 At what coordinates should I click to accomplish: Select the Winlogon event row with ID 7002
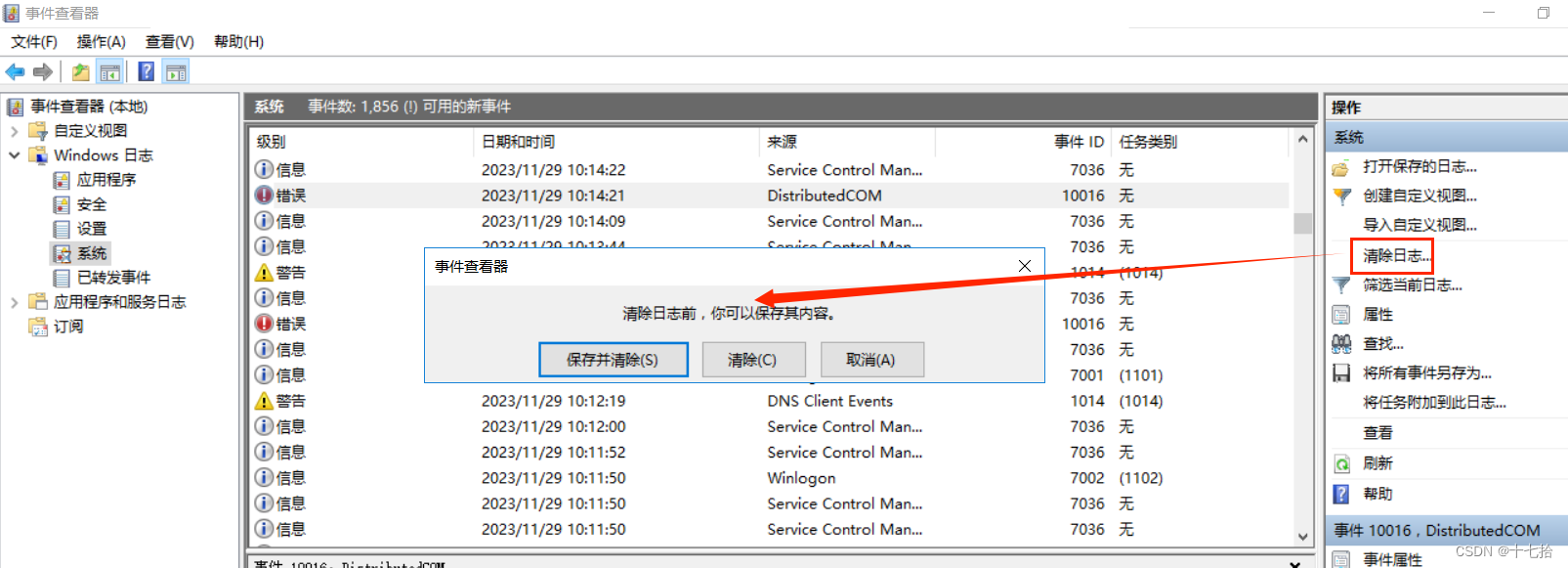(770, 478)
